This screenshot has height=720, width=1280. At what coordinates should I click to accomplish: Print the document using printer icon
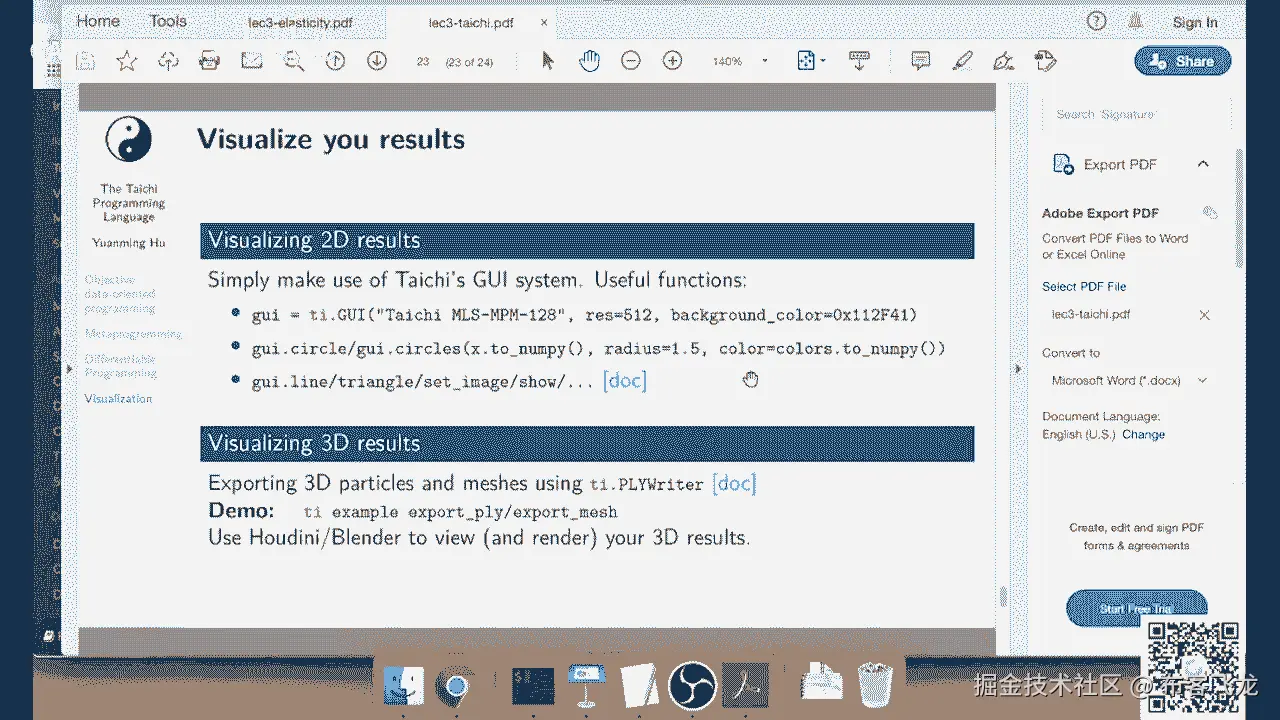pyautogui.click(x=210, y=61)
